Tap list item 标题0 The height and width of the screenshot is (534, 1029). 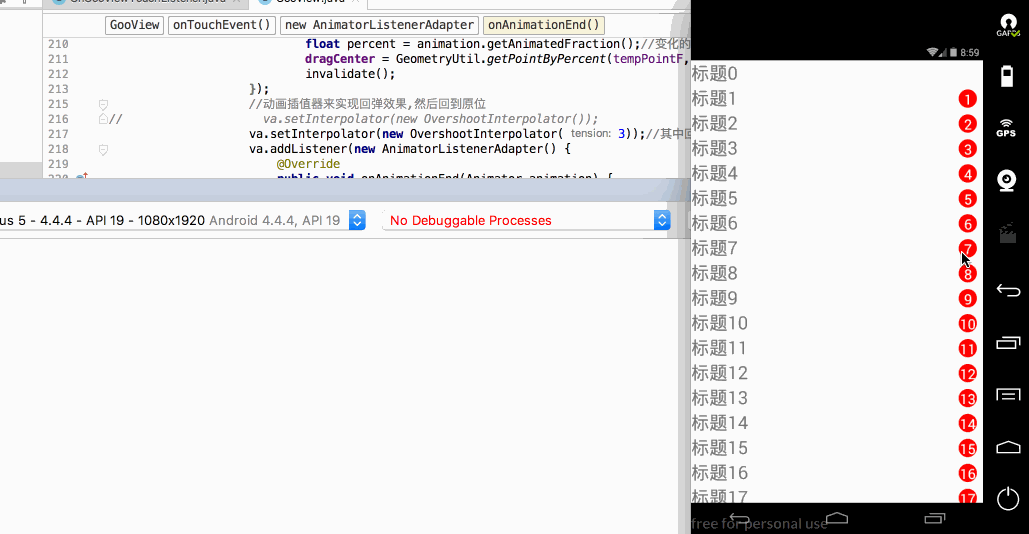[x=715, y=73]
